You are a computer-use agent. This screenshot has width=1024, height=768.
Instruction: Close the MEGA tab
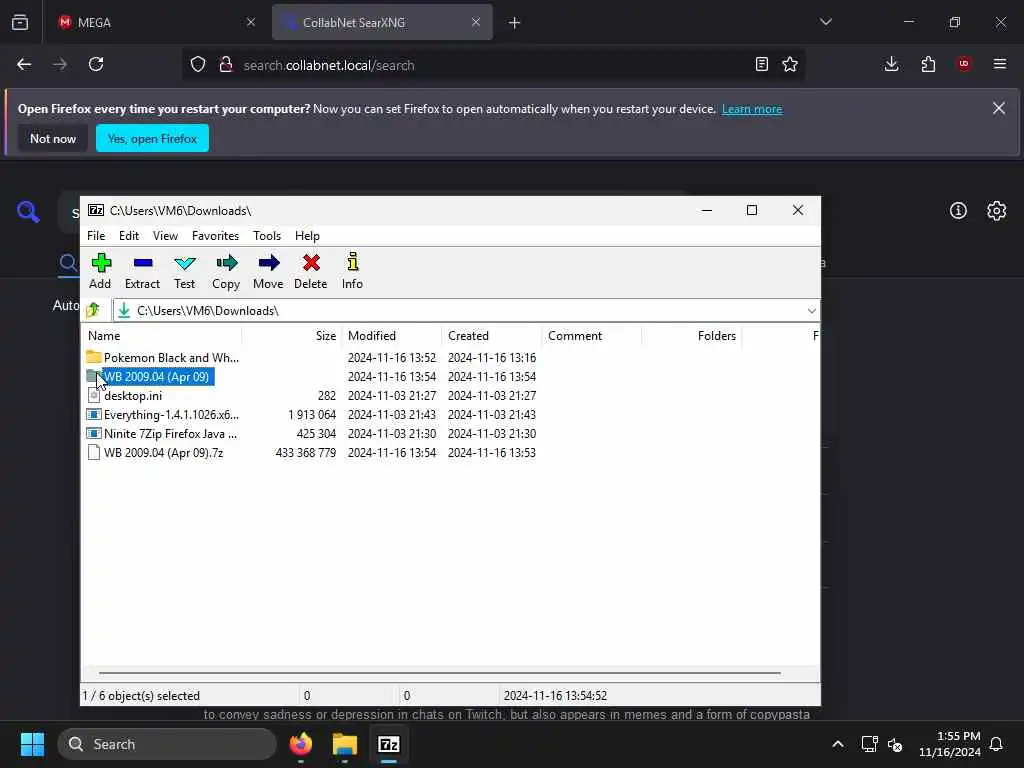[x=251, y=22]
